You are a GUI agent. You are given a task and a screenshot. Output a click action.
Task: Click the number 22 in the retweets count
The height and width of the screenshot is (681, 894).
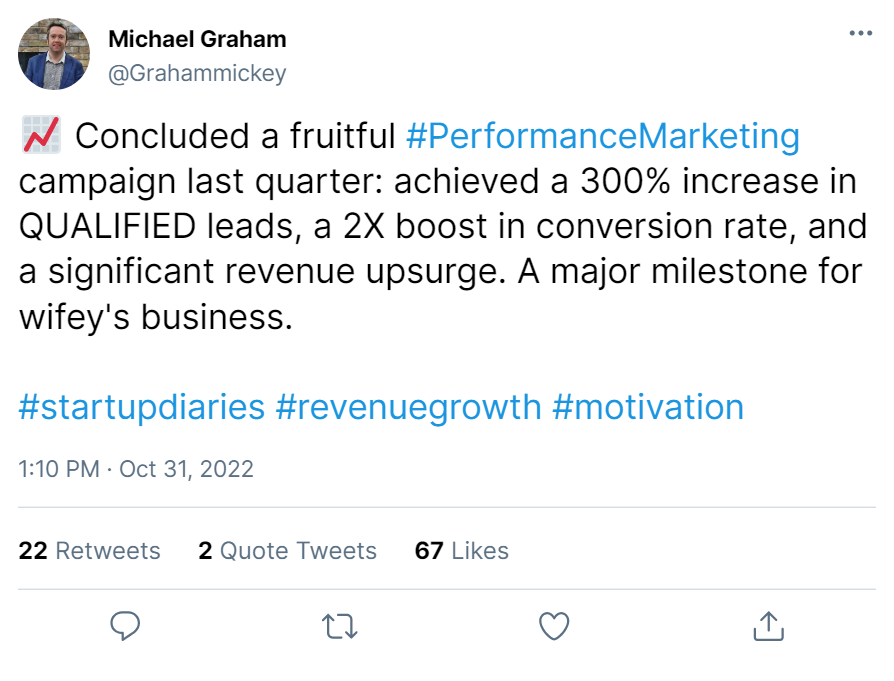[x=33, y=550]
